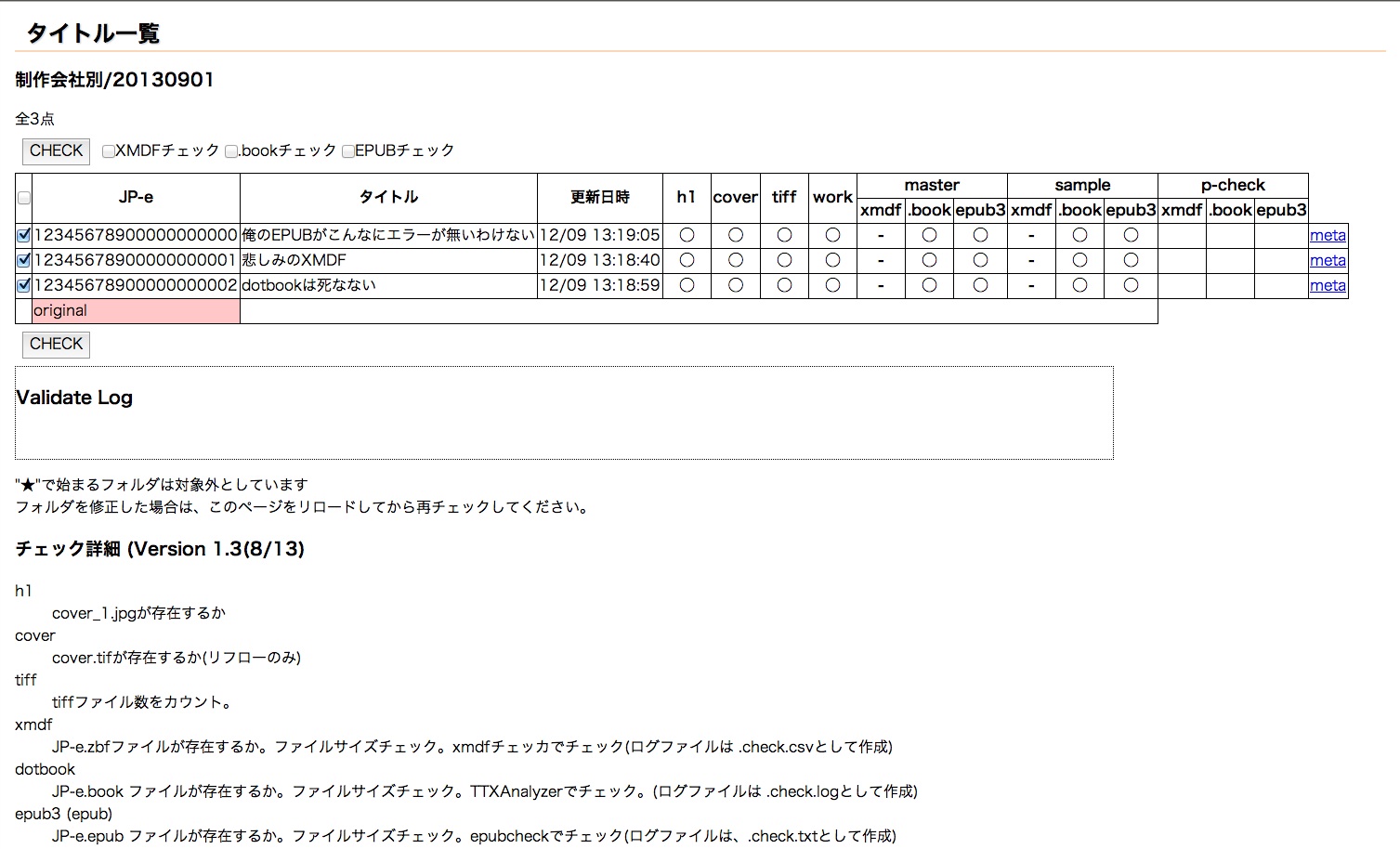Screen dimensions: 1400x849
Task: Click the top CHECK button
Action: (x=56, y=151)
